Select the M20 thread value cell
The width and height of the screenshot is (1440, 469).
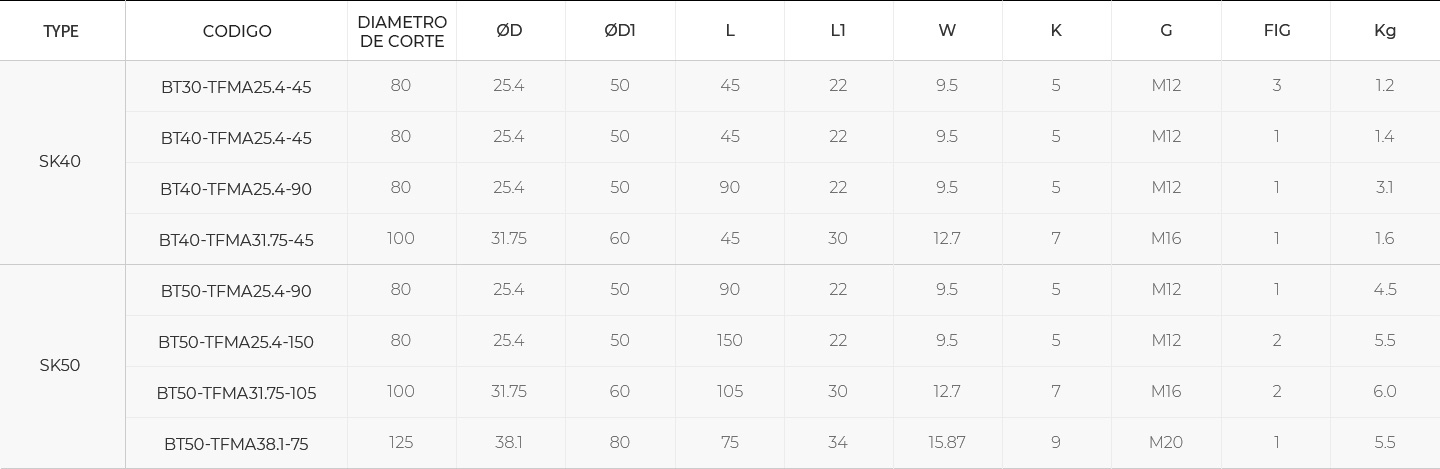(1166, 443)
